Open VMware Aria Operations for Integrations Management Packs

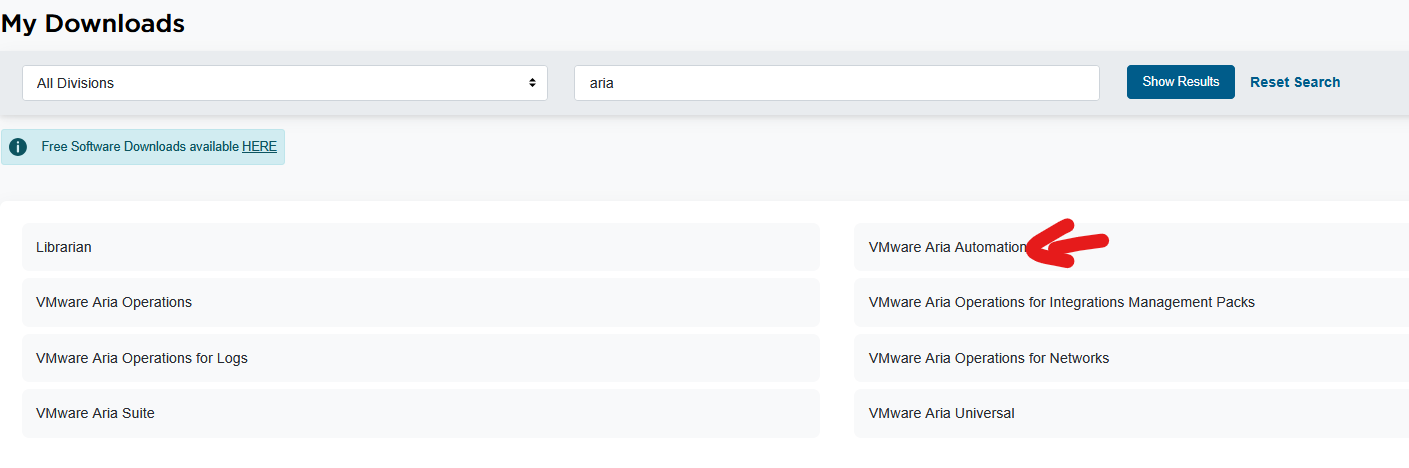(1131, 302)
